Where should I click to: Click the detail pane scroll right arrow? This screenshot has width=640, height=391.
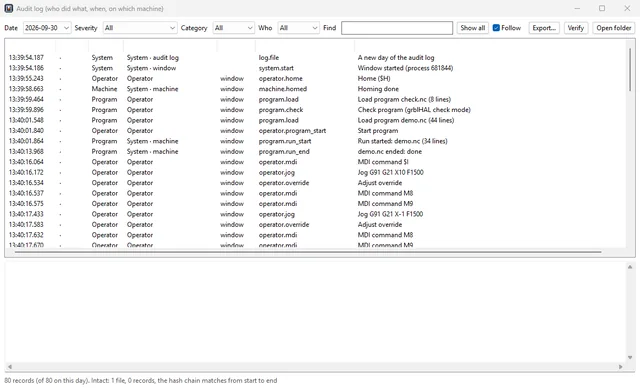tap(620, 367)
